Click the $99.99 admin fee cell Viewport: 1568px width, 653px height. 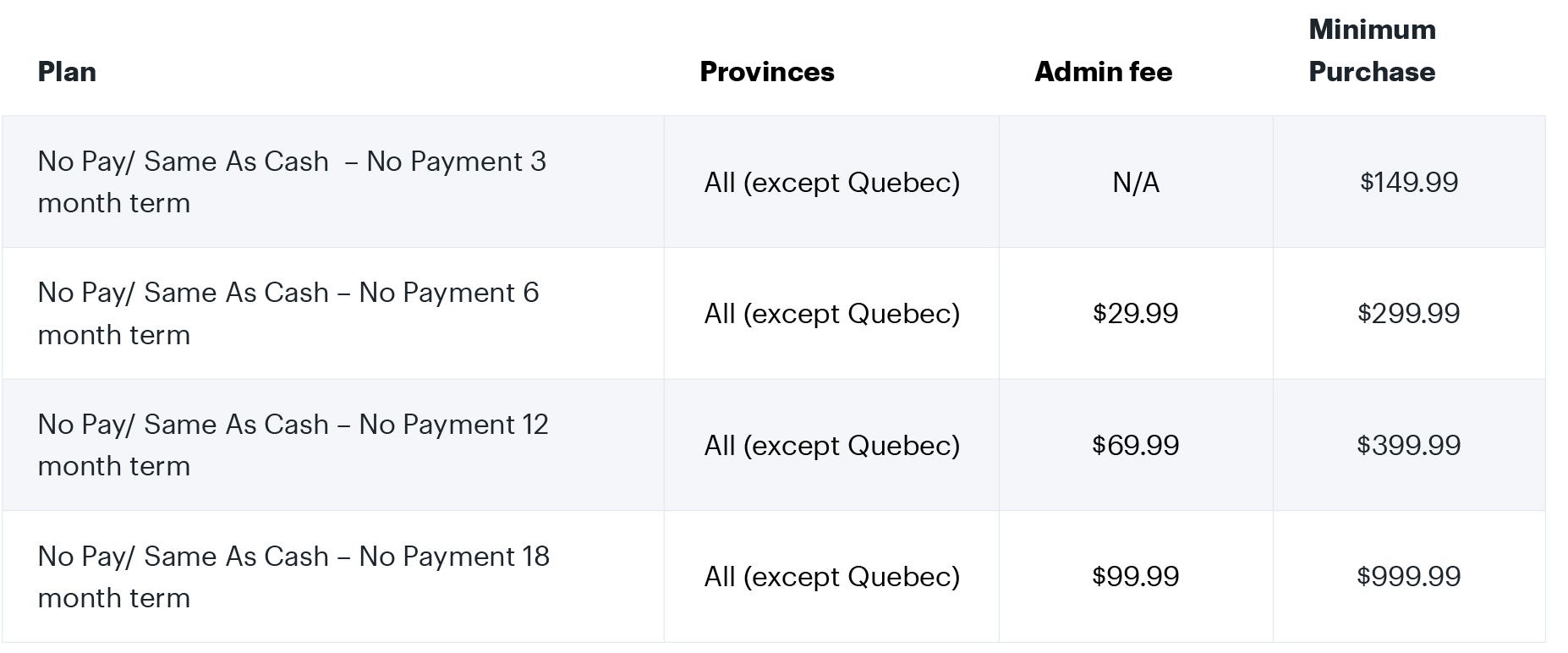tap(1135, 577)
